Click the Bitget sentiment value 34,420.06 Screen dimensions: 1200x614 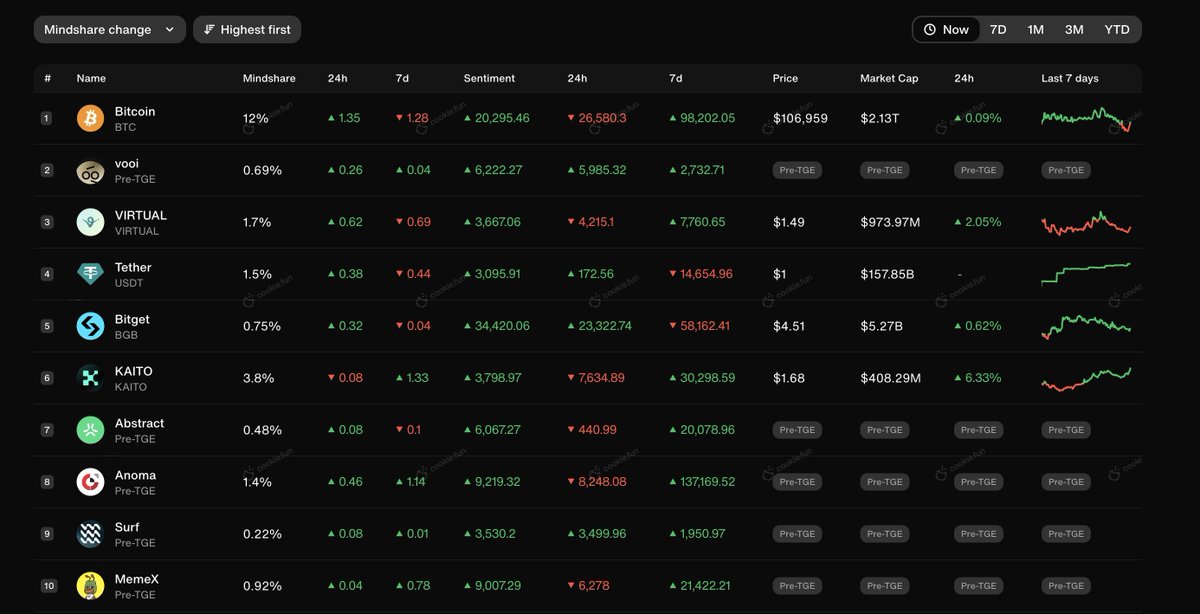click(496, 326)
